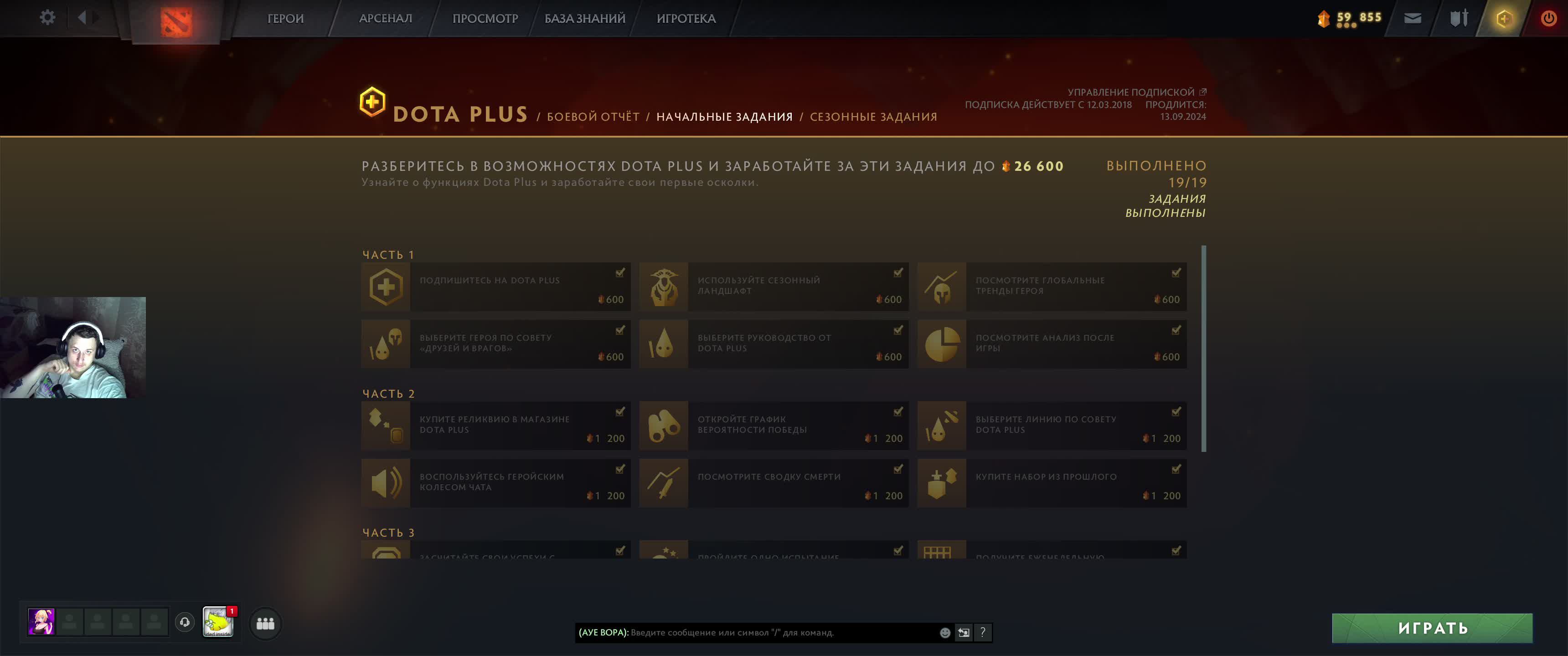Go back with the left arrow

point(82,17)
